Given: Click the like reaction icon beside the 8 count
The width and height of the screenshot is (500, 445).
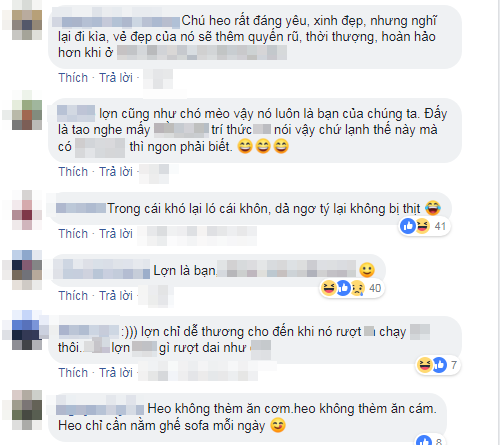Looking at the screenshot, I should coord(424,441).
